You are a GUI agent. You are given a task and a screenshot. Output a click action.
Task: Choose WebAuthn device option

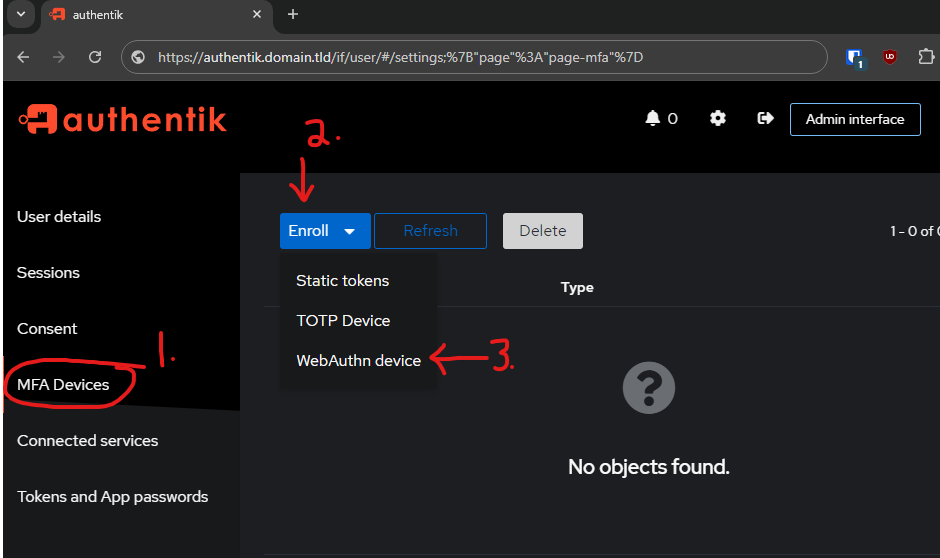pyautogui.click(x=358, y=361)
